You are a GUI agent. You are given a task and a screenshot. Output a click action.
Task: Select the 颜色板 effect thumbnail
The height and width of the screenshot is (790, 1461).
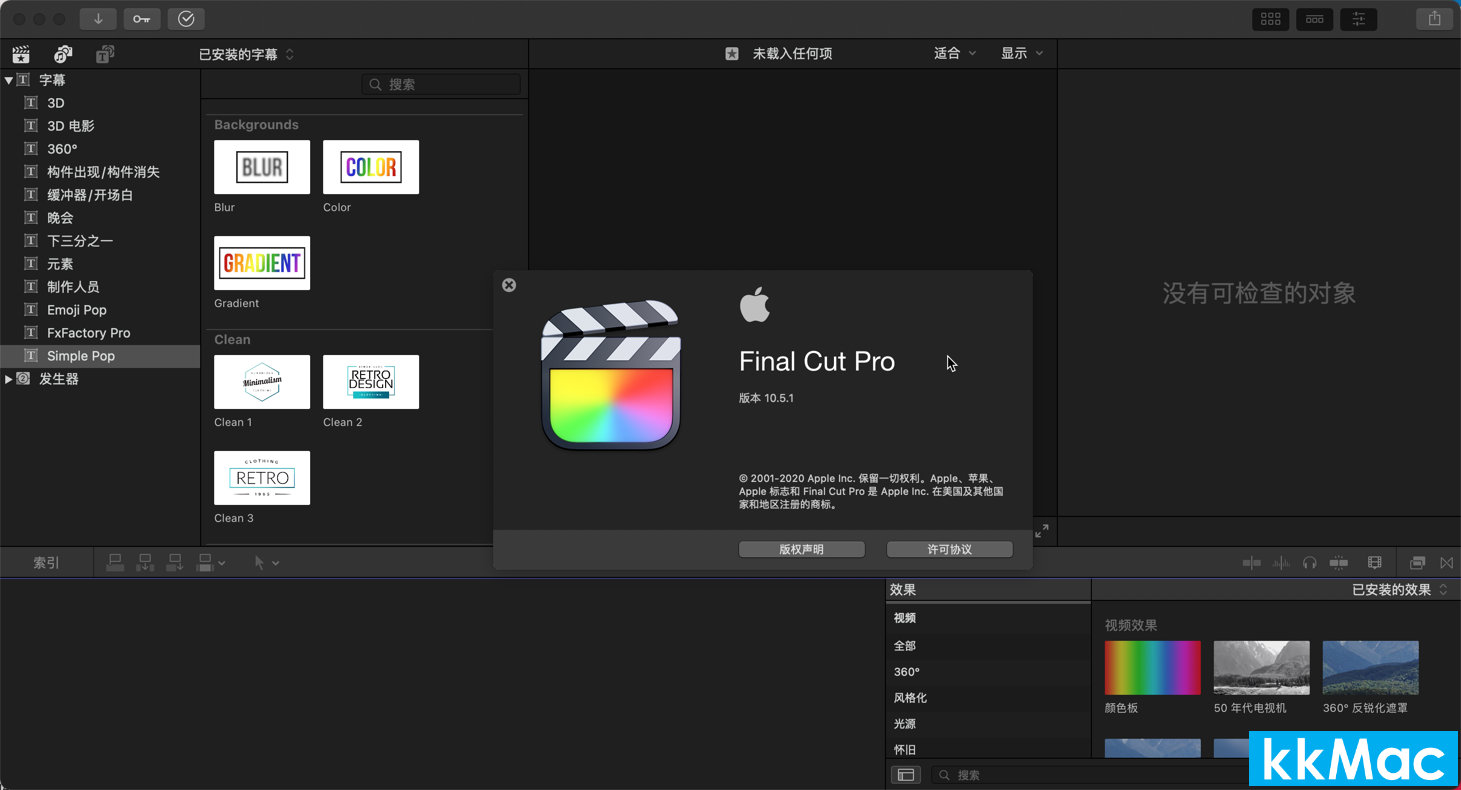(x=1152, y=668)
